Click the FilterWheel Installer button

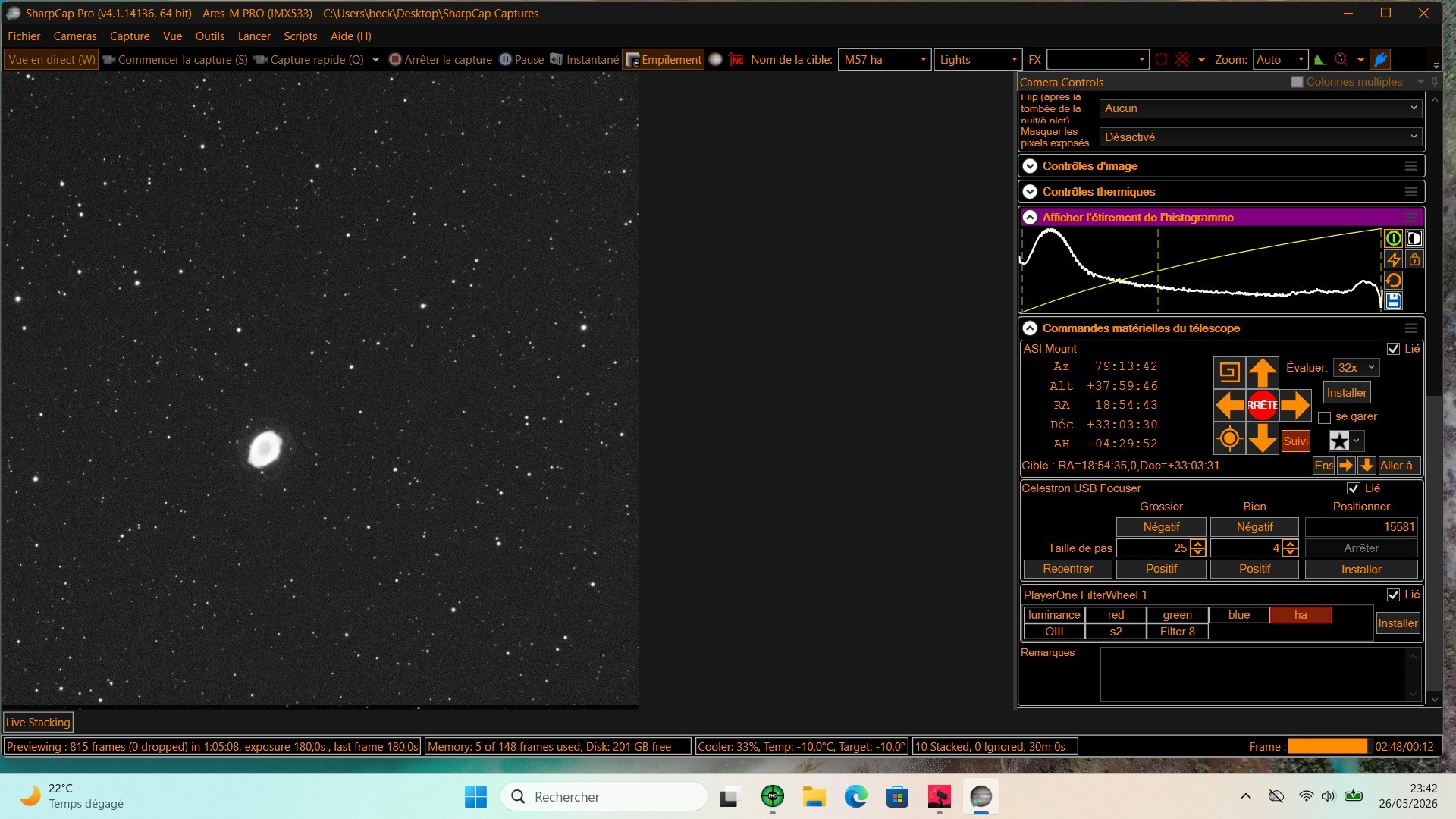[x=1398, y=623]
